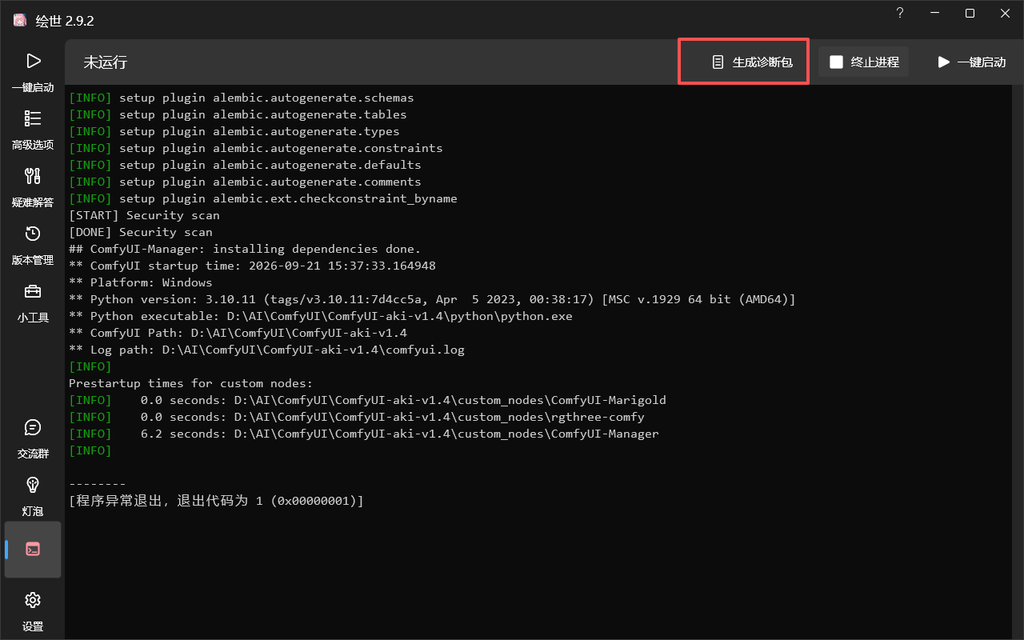Click the Log path comfyui.log line
Image resolution: width=1024 pixels, height=640 pixels.
[266, 350]
